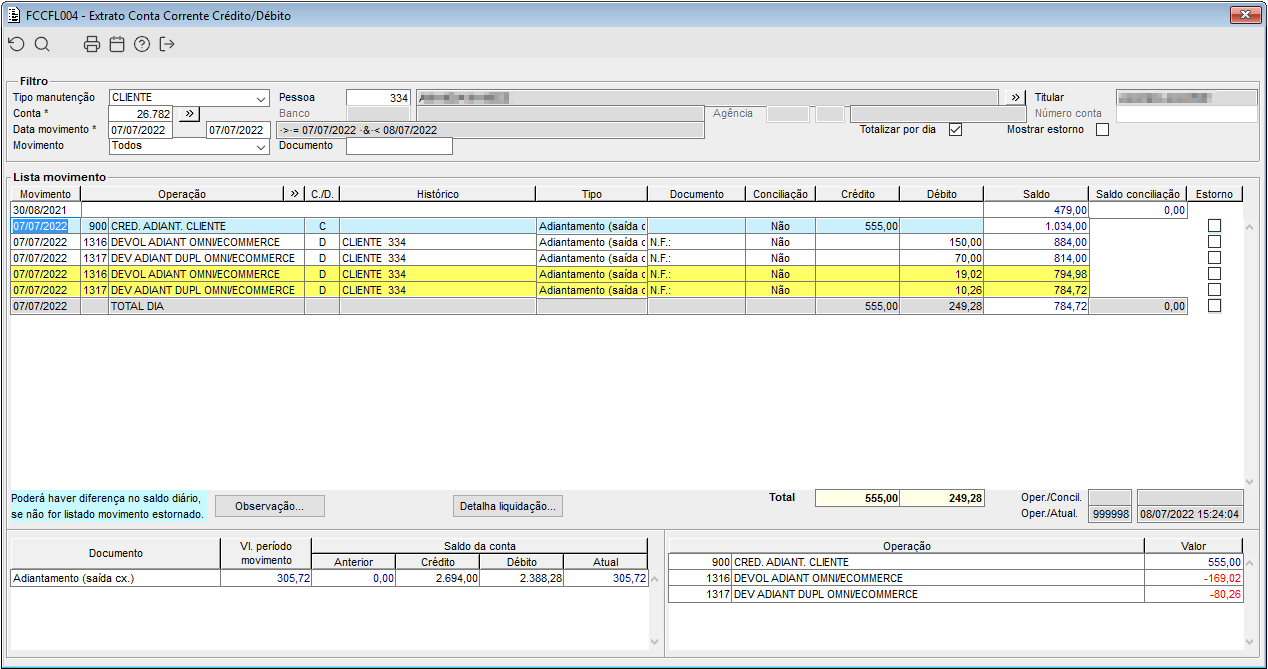Check Estorno box on the 814,00 saldo row
Viewport: 1268px width, 669px height.
1214,258
